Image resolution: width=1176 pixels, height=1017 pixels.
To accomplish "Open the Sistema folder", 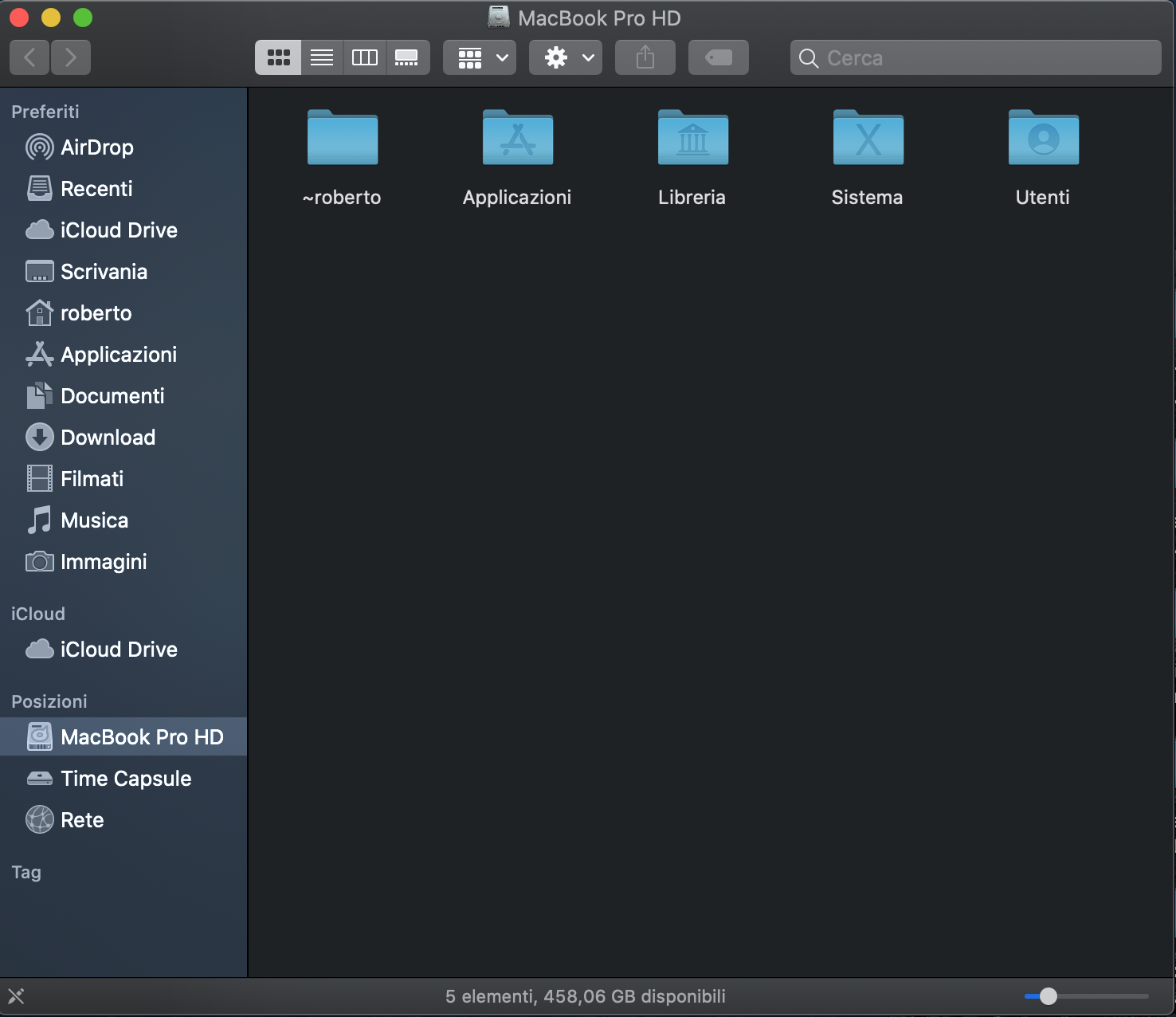I will point(868,137).
